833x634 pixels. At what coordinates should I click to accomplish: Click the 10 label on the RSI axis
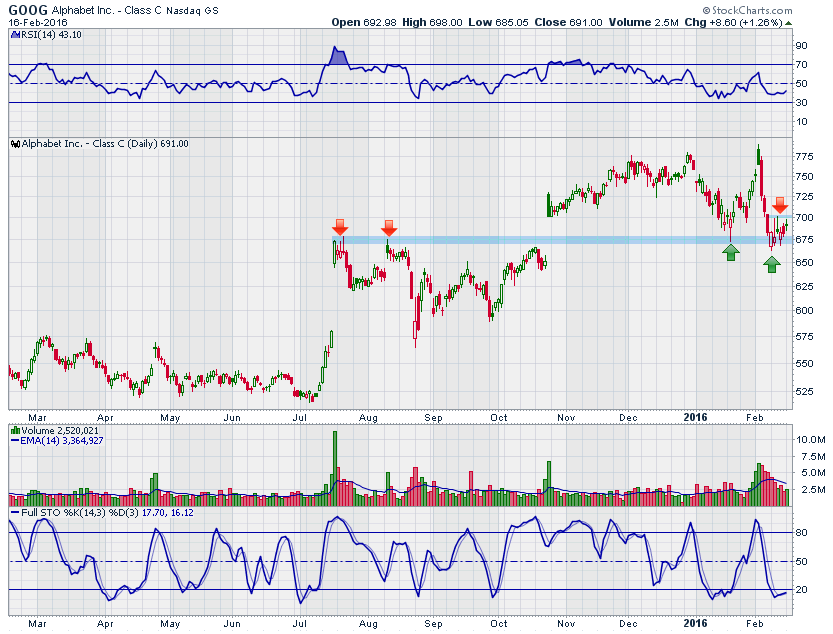[x=801, y=122]
